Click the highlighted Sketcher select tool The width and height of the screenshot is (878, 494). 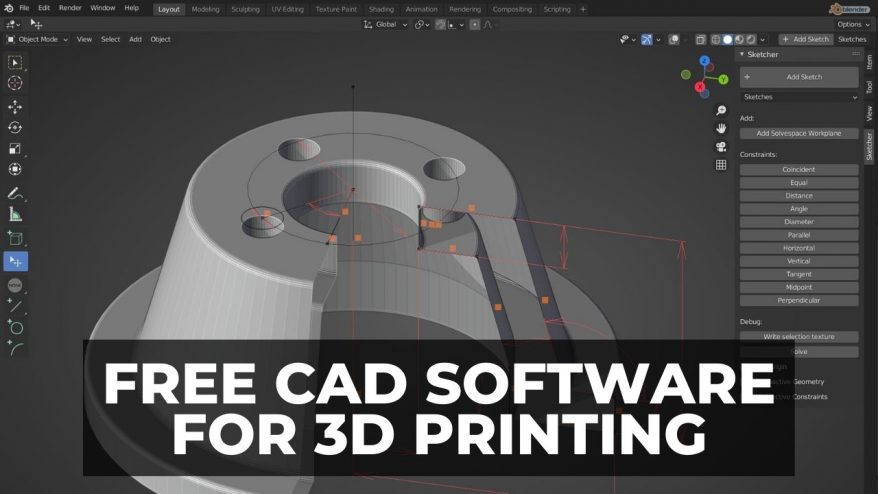(x=16, y=262)
